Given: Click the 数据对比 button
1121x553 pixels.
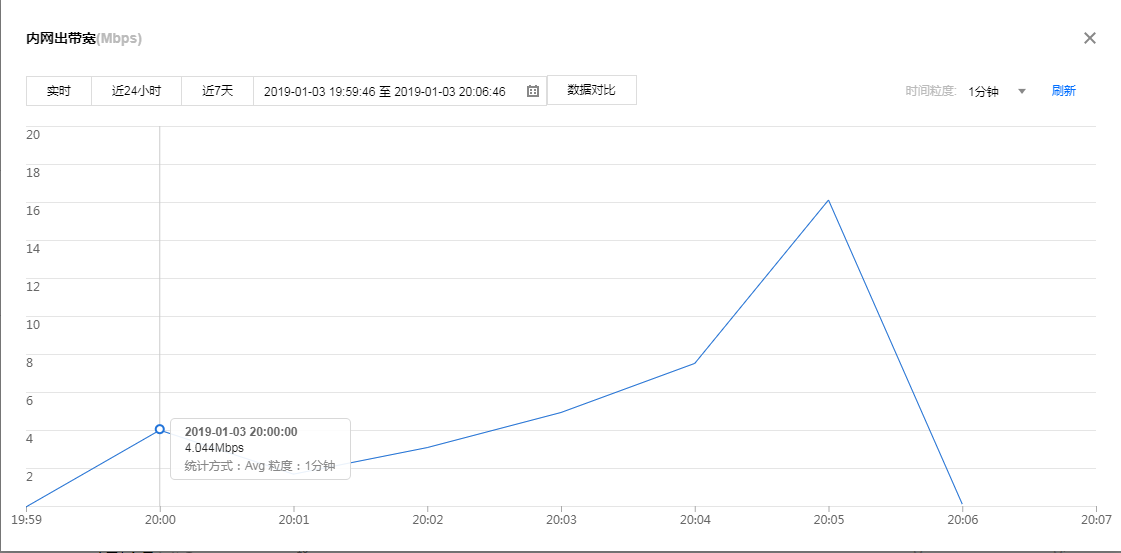Looking at the screenshot, I should tap(591, 90).
